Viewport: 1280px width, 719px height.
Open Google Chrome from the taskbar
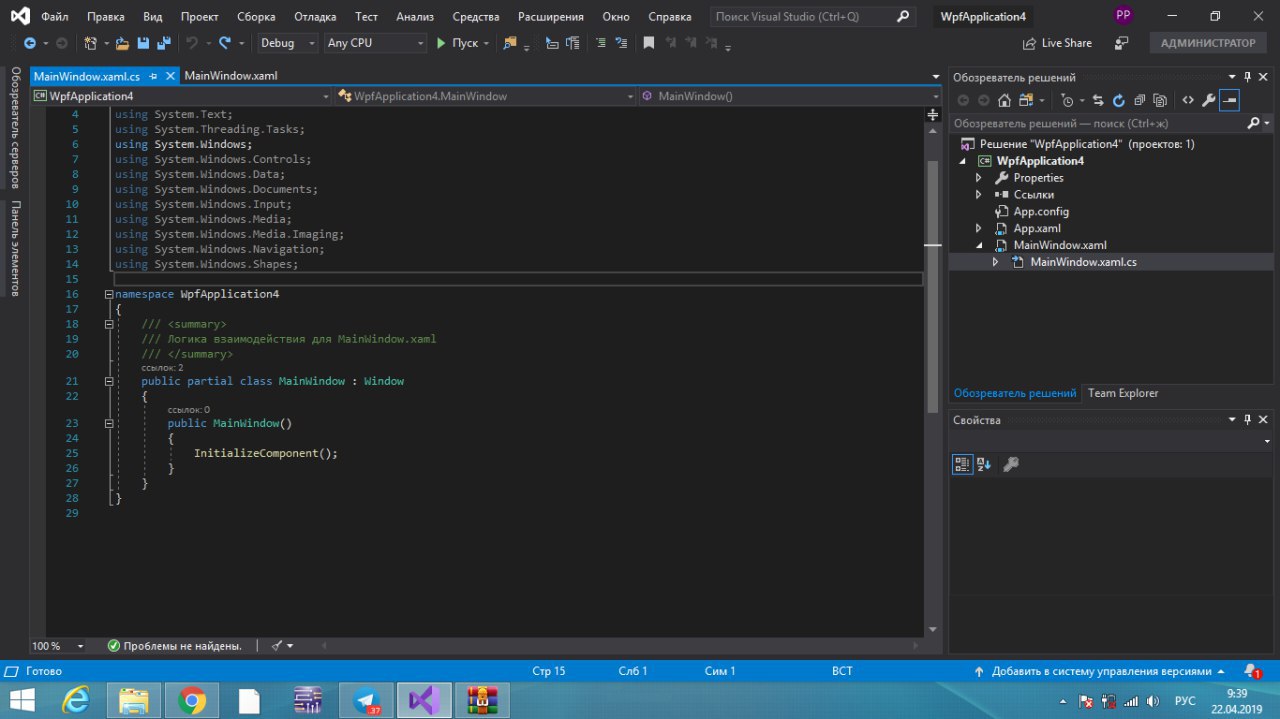coord(191,700)
